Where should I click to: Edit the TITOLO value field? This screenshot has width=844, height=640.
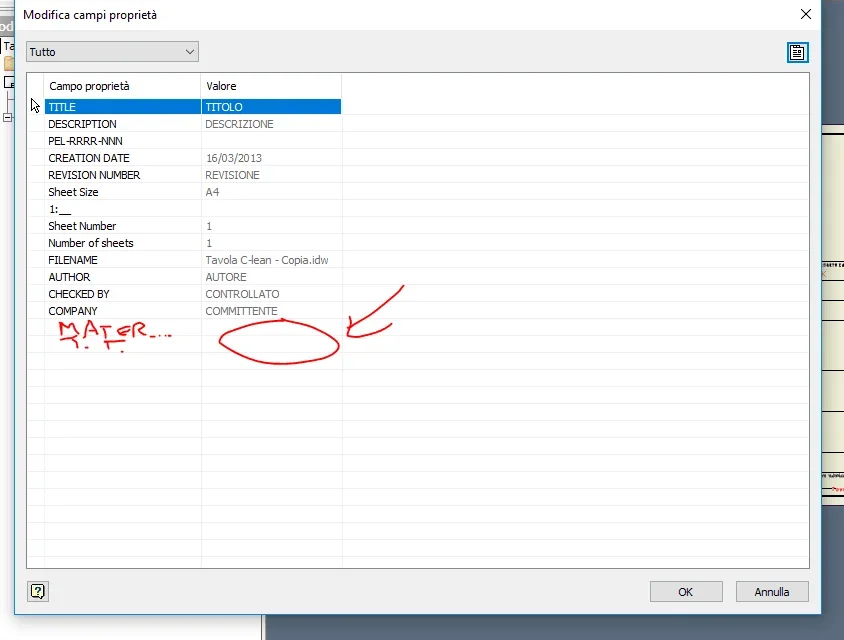coord(271,107)
